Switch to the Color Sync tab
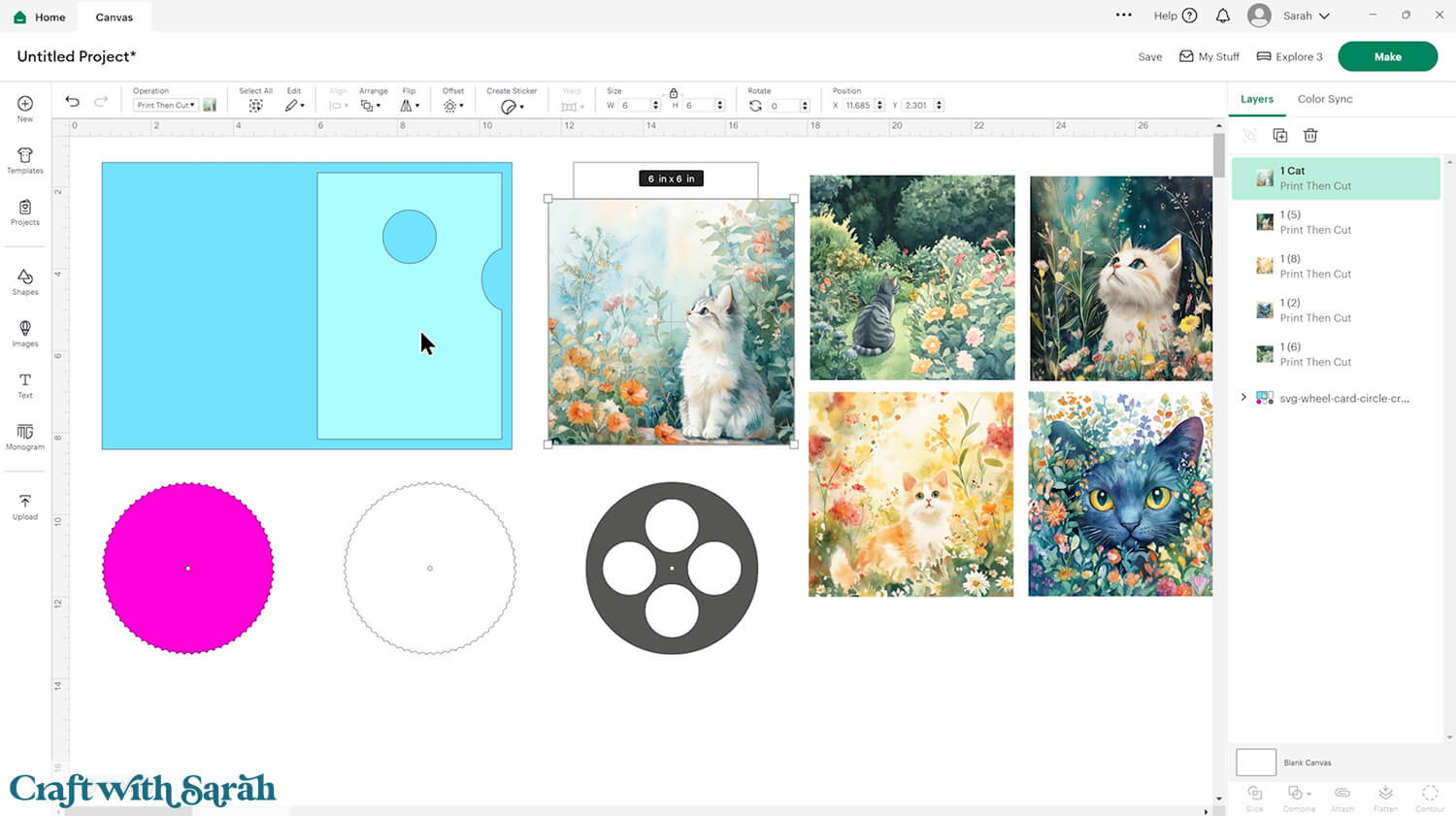The image size is (1456, 816). pos(1324,99)
